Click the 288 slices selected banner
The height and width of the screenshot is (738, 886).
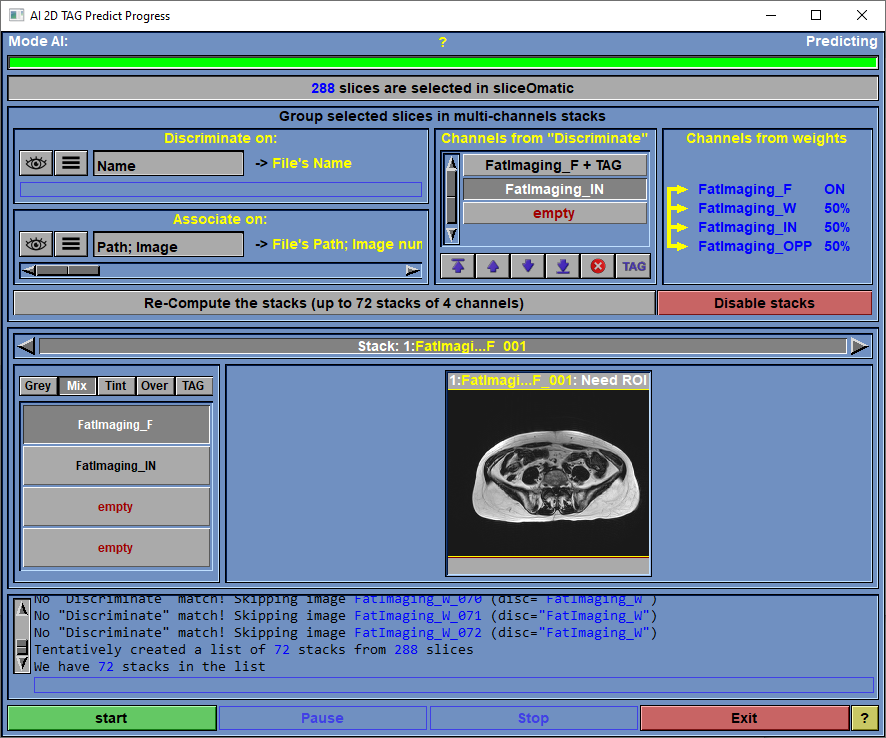[442, 88]
